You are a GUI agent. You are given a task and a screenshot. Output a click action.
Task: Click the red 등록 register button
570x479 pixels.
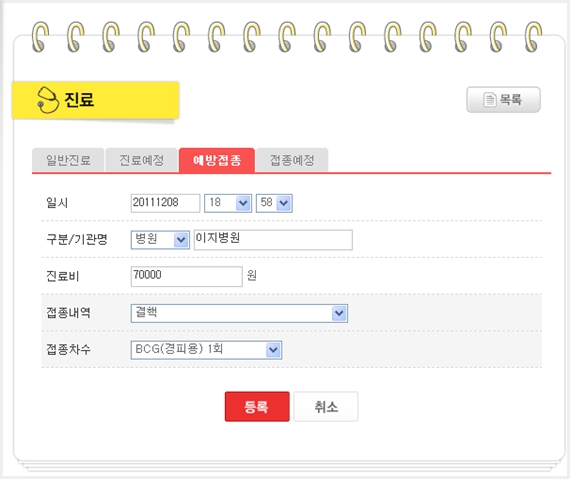[257, 406]
